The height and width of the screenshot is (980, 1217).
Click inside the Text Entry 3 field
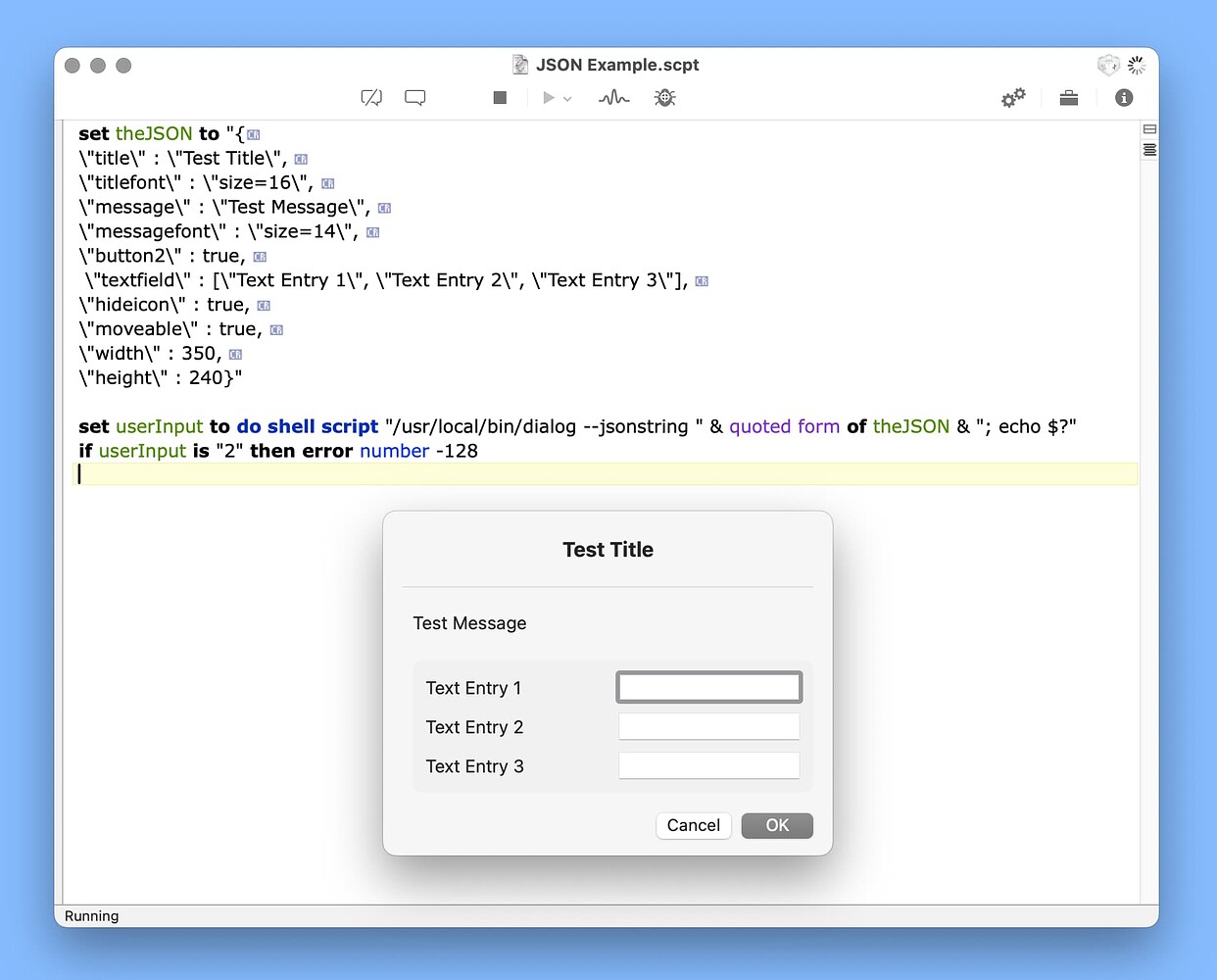[708, 764]
